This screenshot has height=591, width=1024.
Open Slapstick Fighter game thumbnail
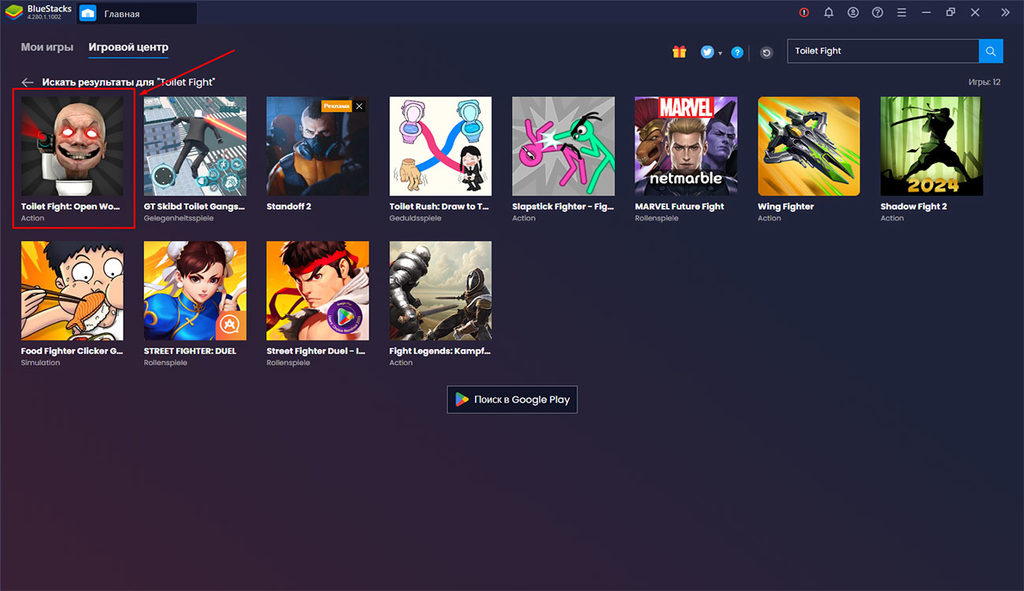[564, 146]
